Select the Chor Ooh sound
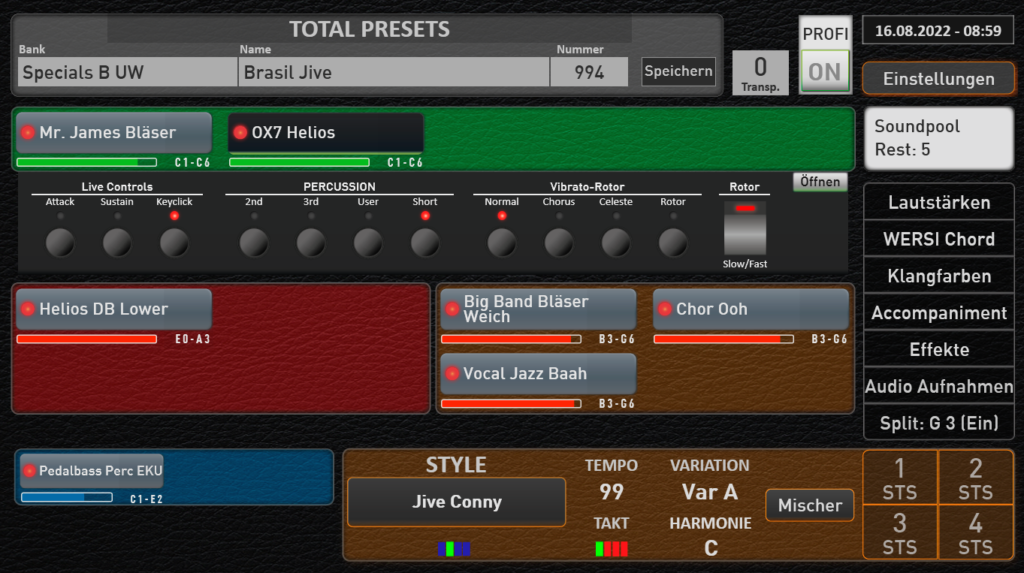Image resolution: width=1024 pixels, height=573 pixels. pyautogui.click(x=750, y=309)
